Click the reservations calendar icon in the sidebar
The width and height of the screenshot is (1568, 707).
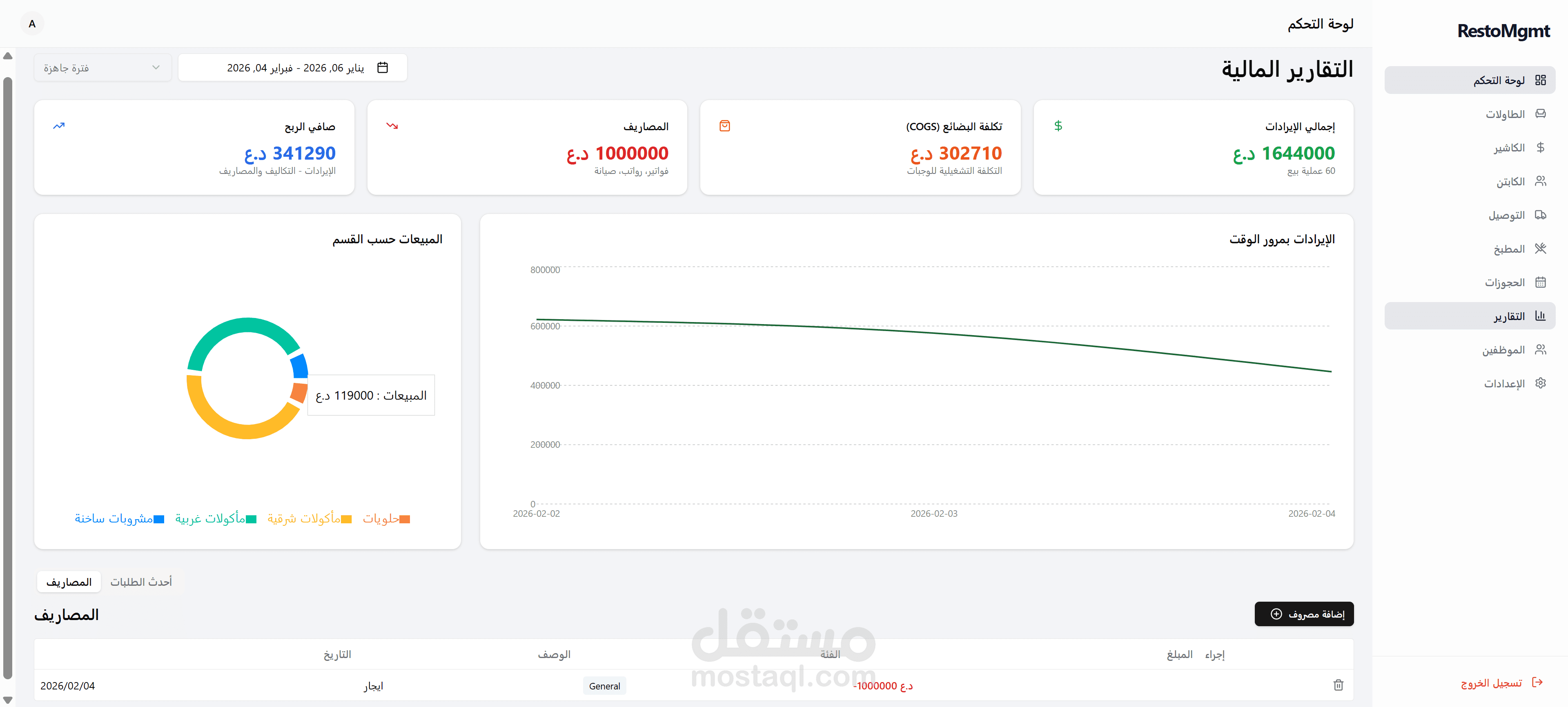[1540, 282]
